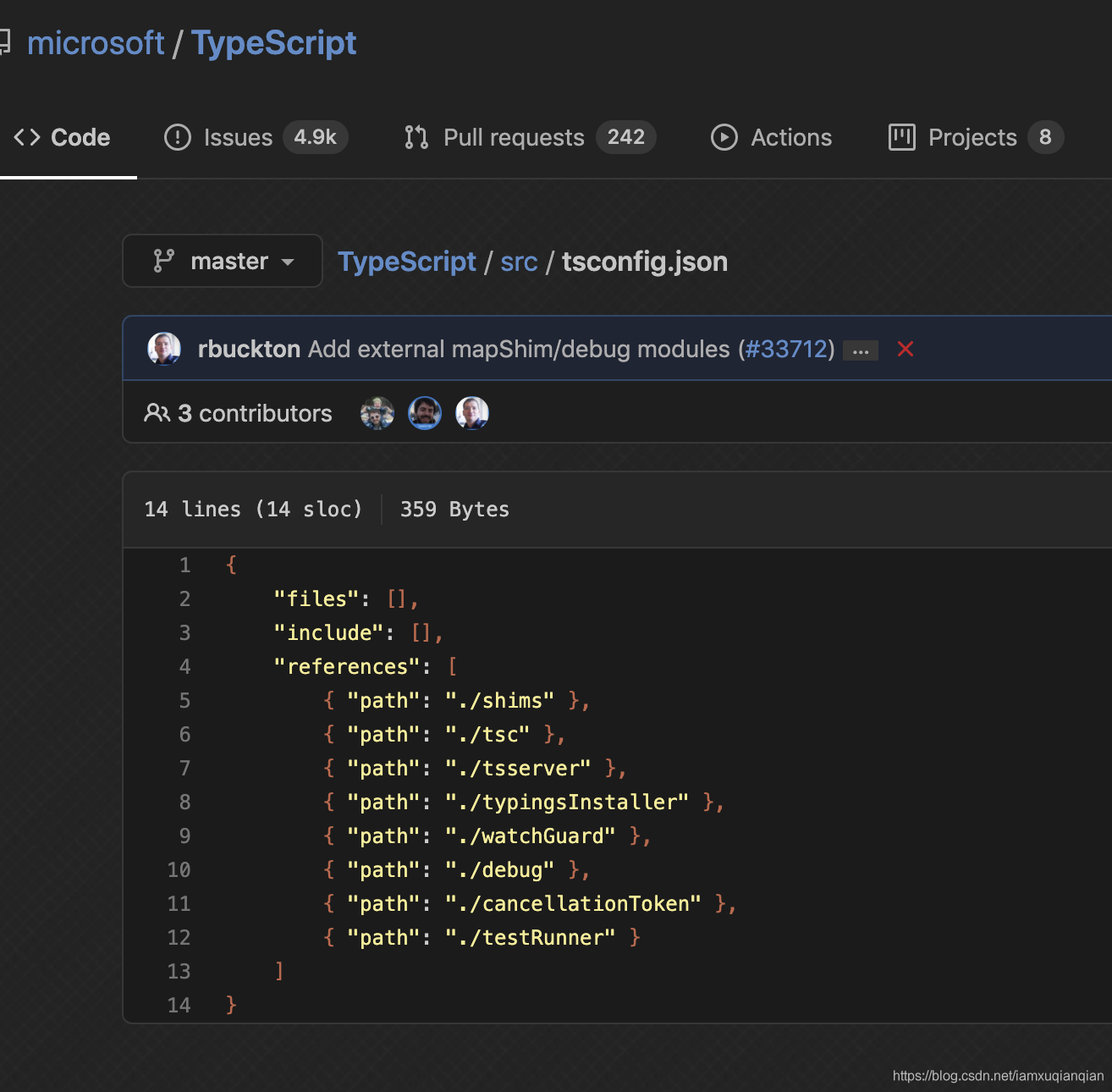This screenshot has width=1112, height=1092.
Task: Open TypeScript root in file breadcrumb
Action: click(407, 262)
